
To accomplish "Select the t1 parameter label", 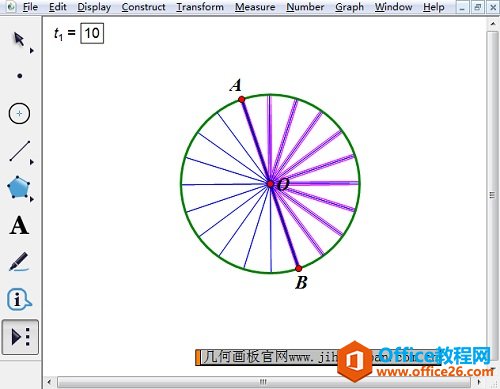I will (x=59, y=34).
